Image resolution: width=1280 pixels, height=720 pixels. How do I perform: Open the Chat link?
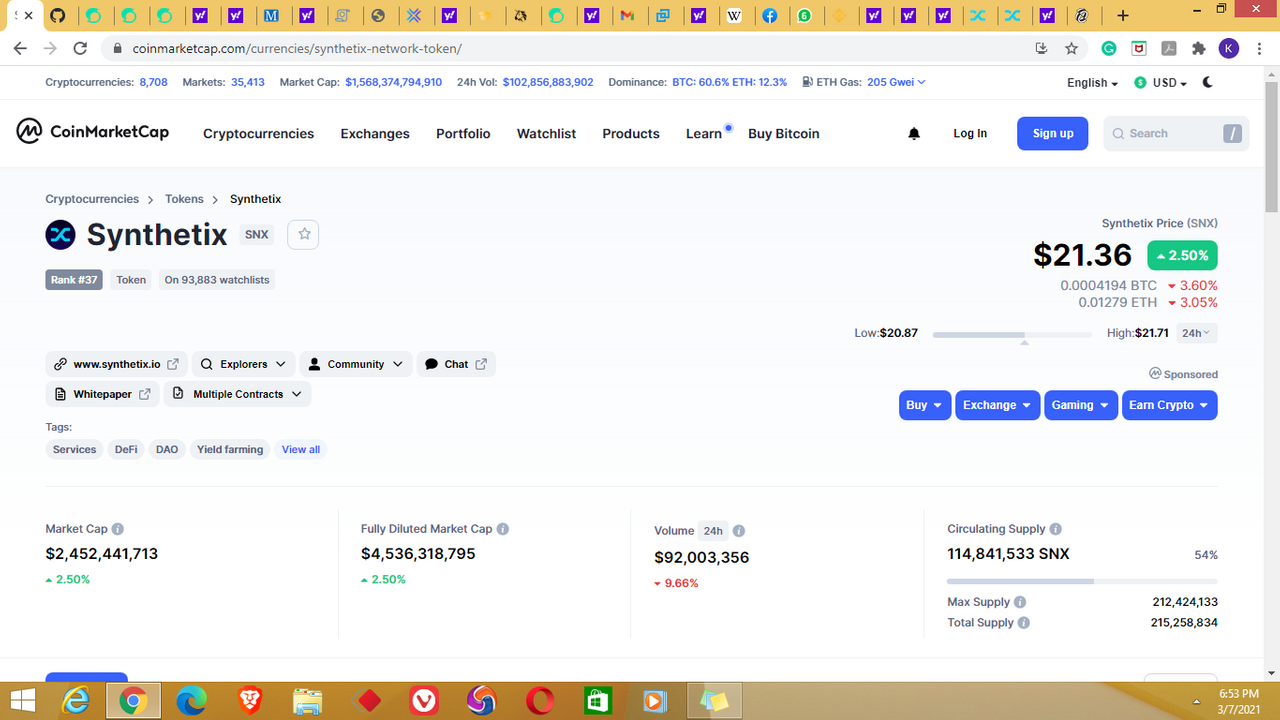coord(456,364)
